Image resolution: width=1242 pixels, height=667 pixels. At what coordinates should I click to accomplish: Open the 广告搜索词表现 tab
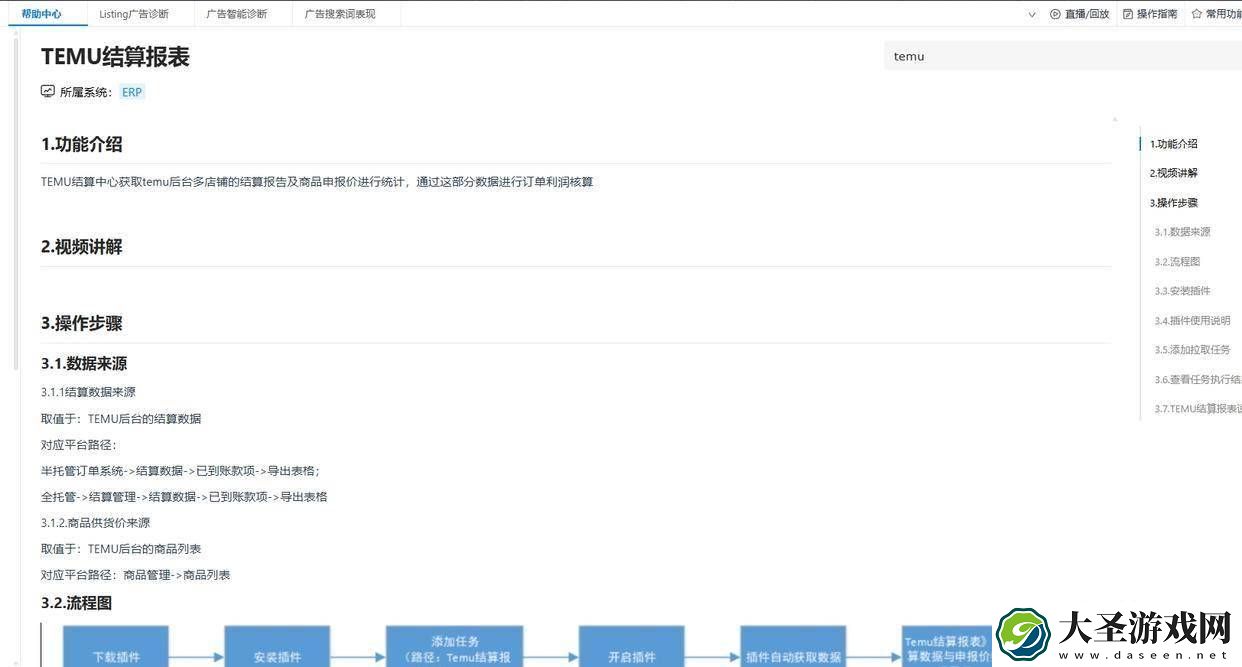(x=340, y=14)
